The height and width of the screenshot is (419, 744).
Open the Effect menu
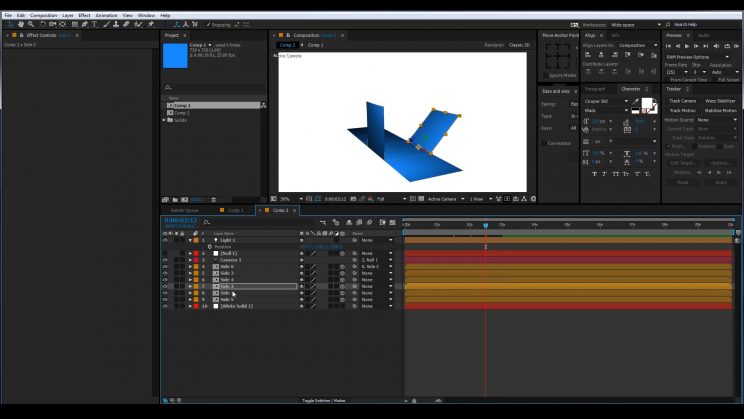click(84, 16)
